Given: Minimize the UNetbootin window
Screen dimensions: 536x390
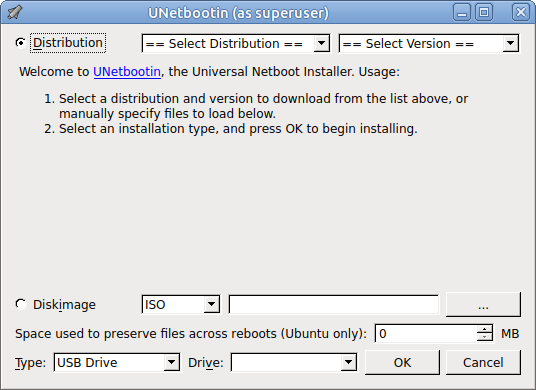Looking at the screenshot, I should (462, 13).
